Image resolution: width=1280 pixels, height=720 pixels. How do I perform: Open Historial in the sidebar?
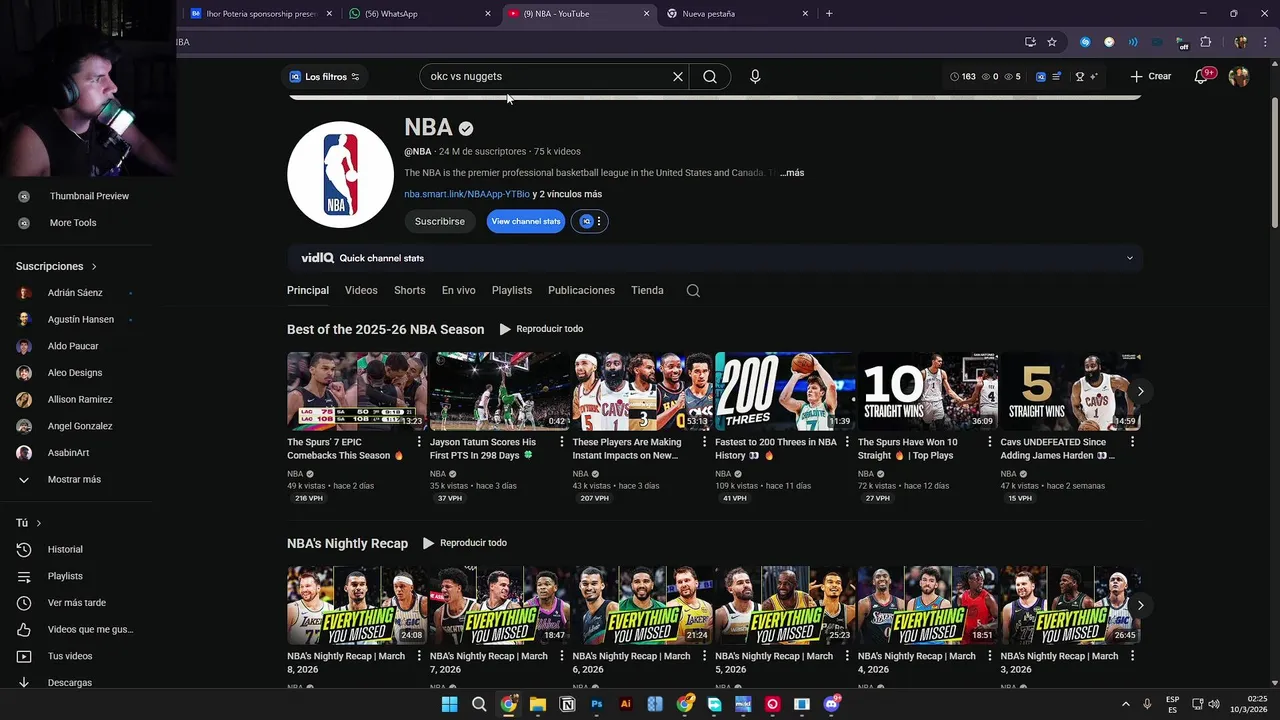tap(65, 549)
